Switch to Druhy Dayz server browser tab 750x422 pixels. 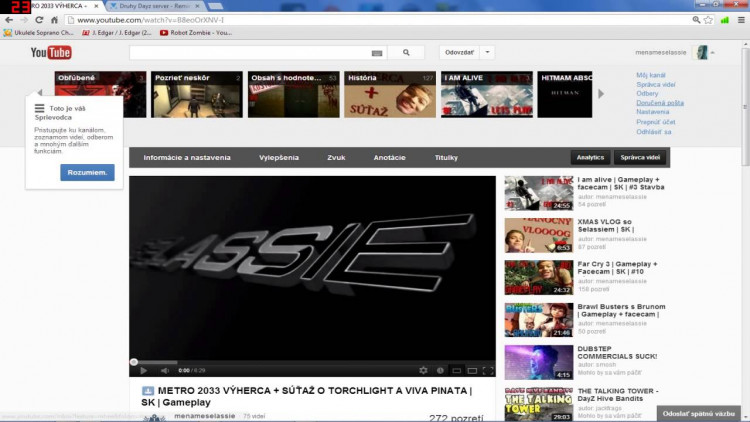click(154, 6)
